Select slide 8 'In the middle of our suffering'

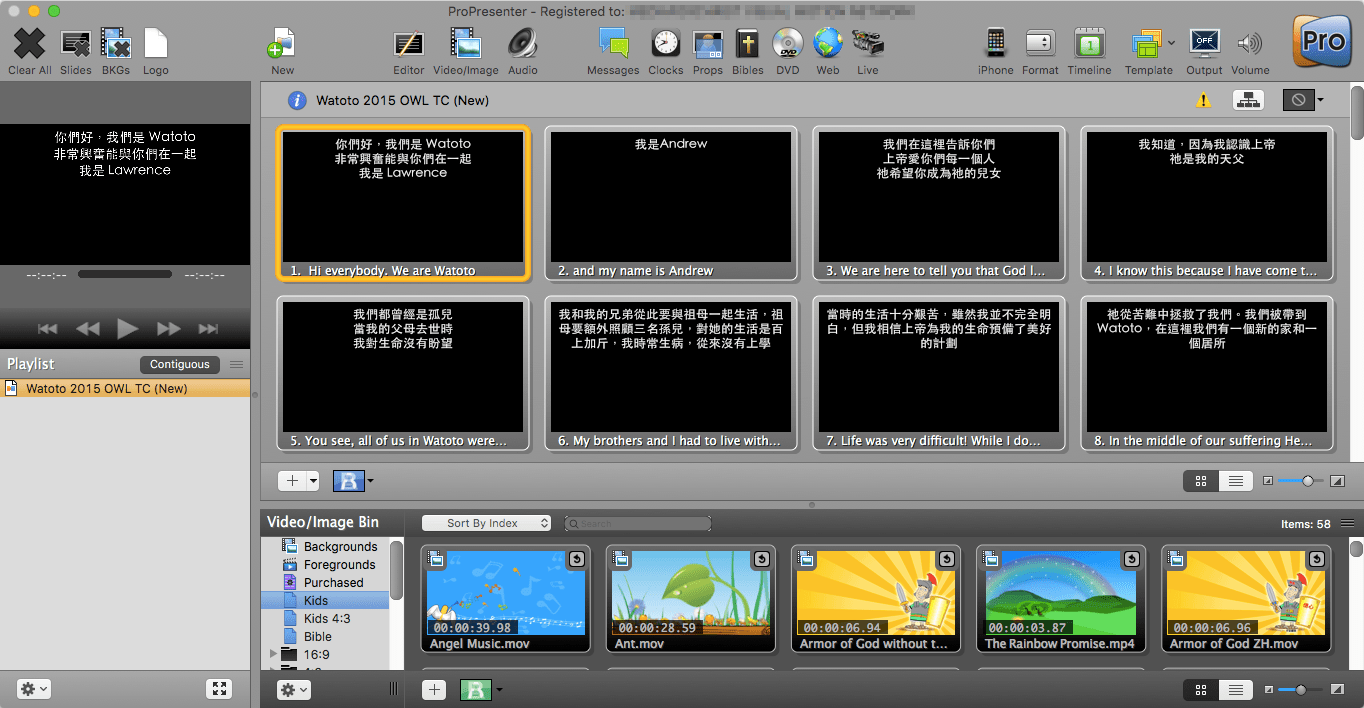pos(1206,374)
